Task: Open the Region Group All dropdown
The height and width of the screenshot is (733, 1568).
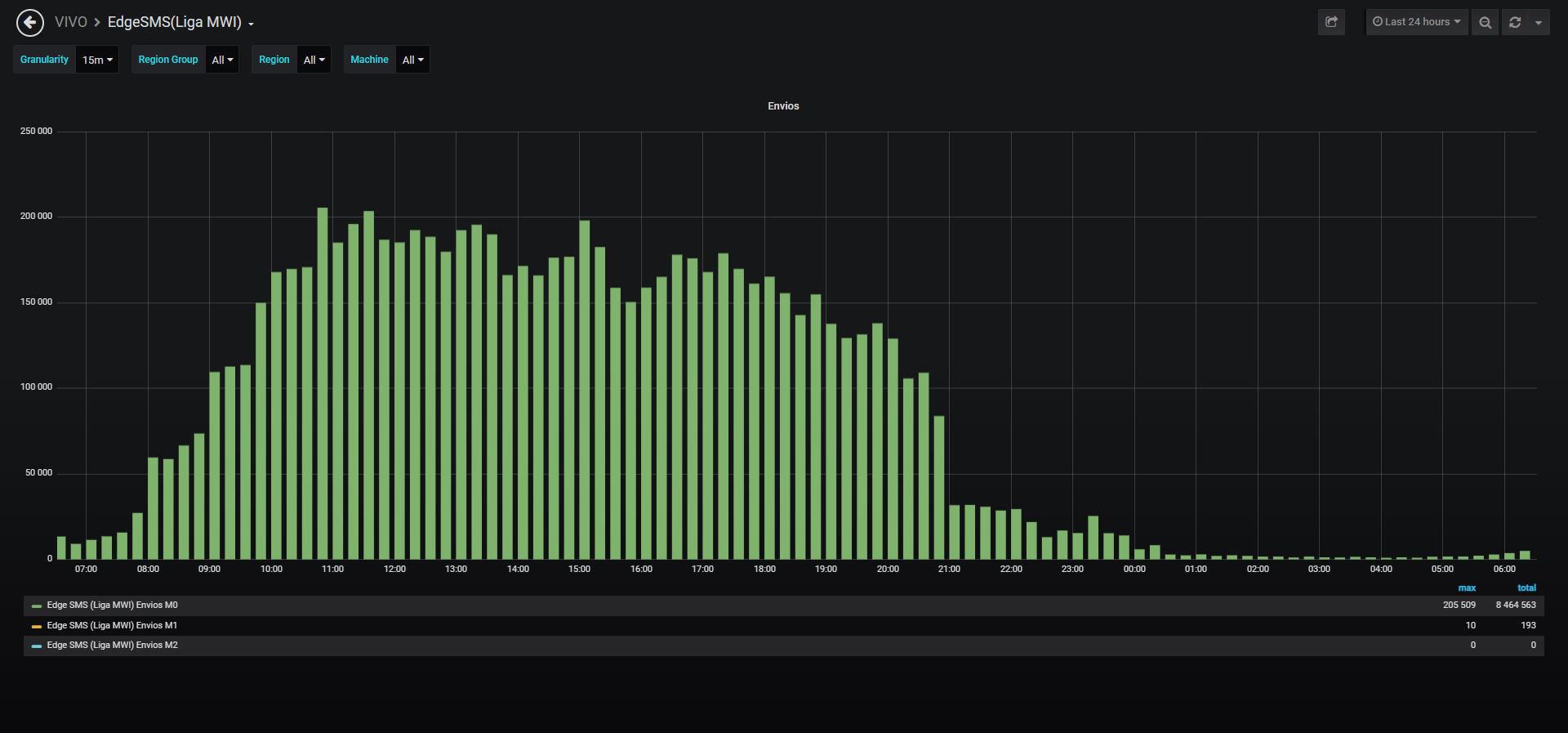Action: click(222, 60)
